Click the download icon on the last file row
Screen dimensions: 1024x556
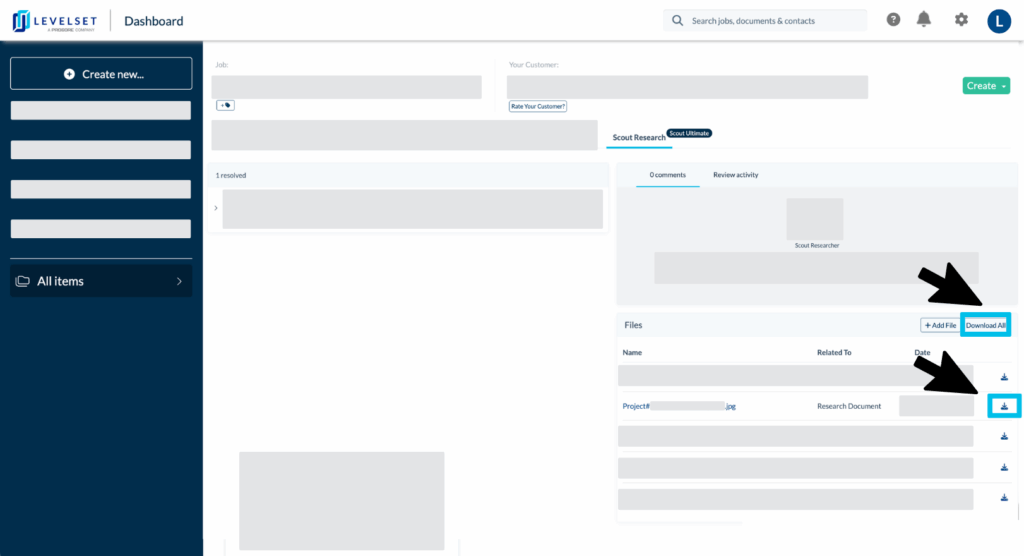point(1004,497)
